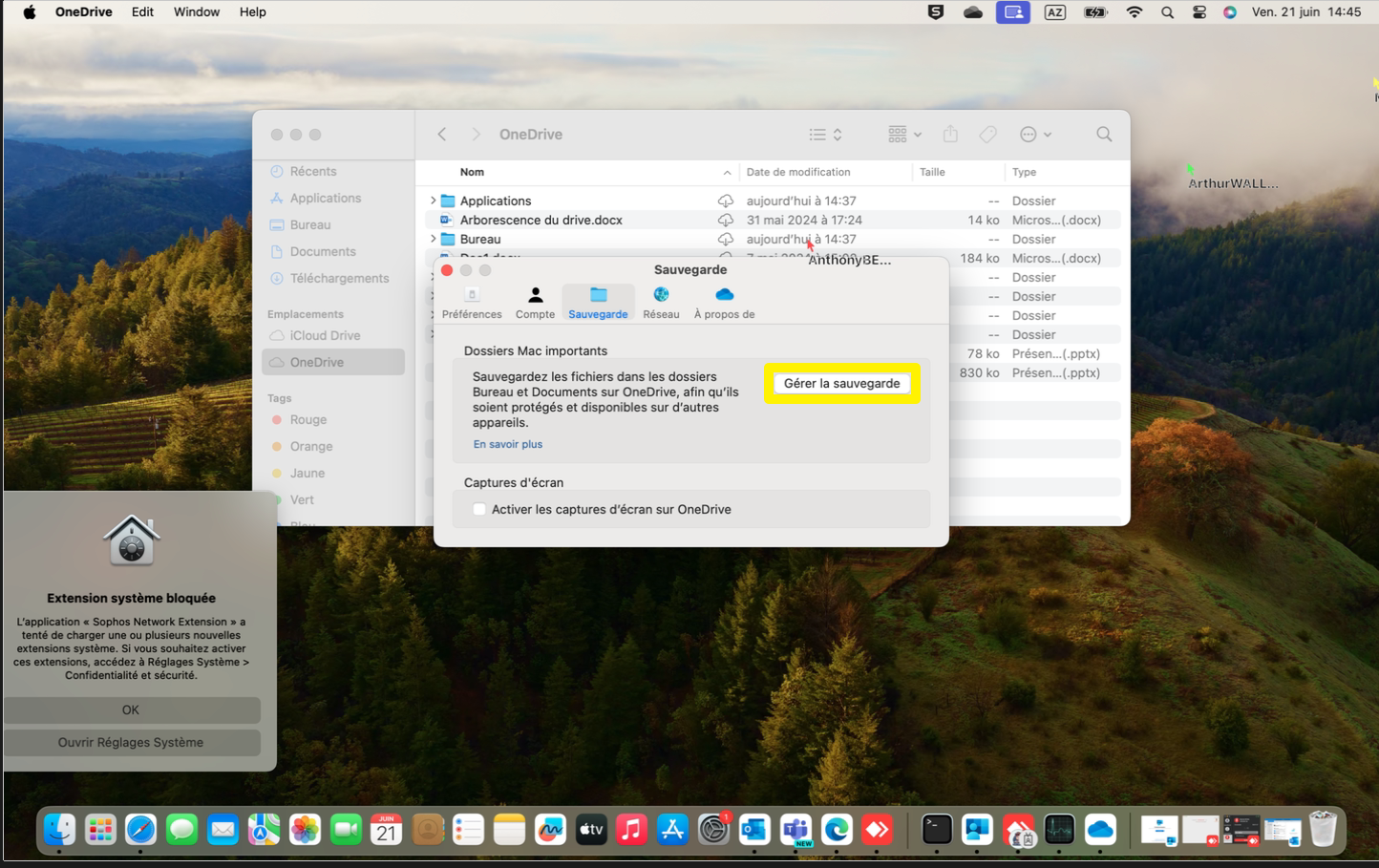Open Spotlight search in the menu bar
Image resolution: width=1379 pixels, height=868 pixels.
[x=1168, y=12]
